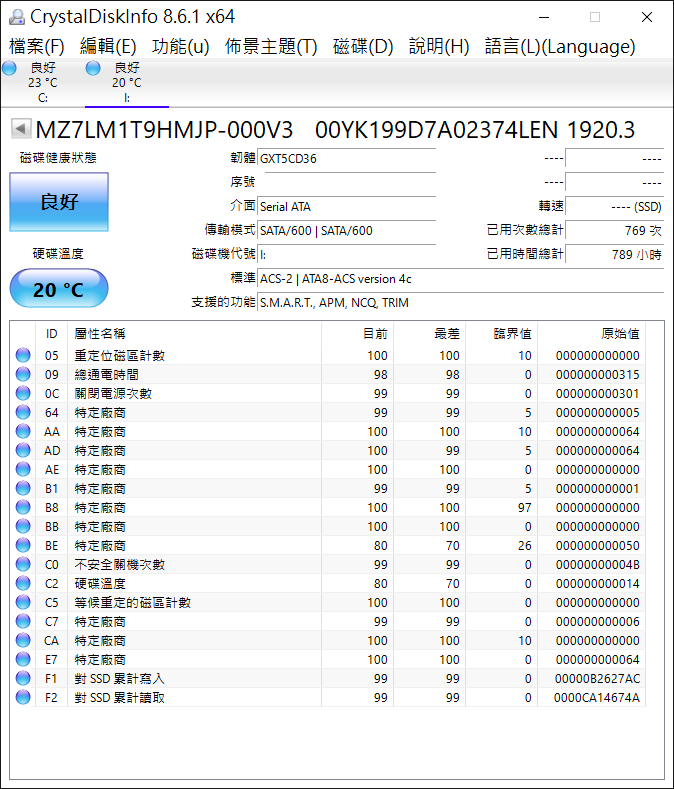Image resolution: width=674 pixels, height=789 pixels.
Task: Click status orb for attribute BE
Action: point(23,545)
